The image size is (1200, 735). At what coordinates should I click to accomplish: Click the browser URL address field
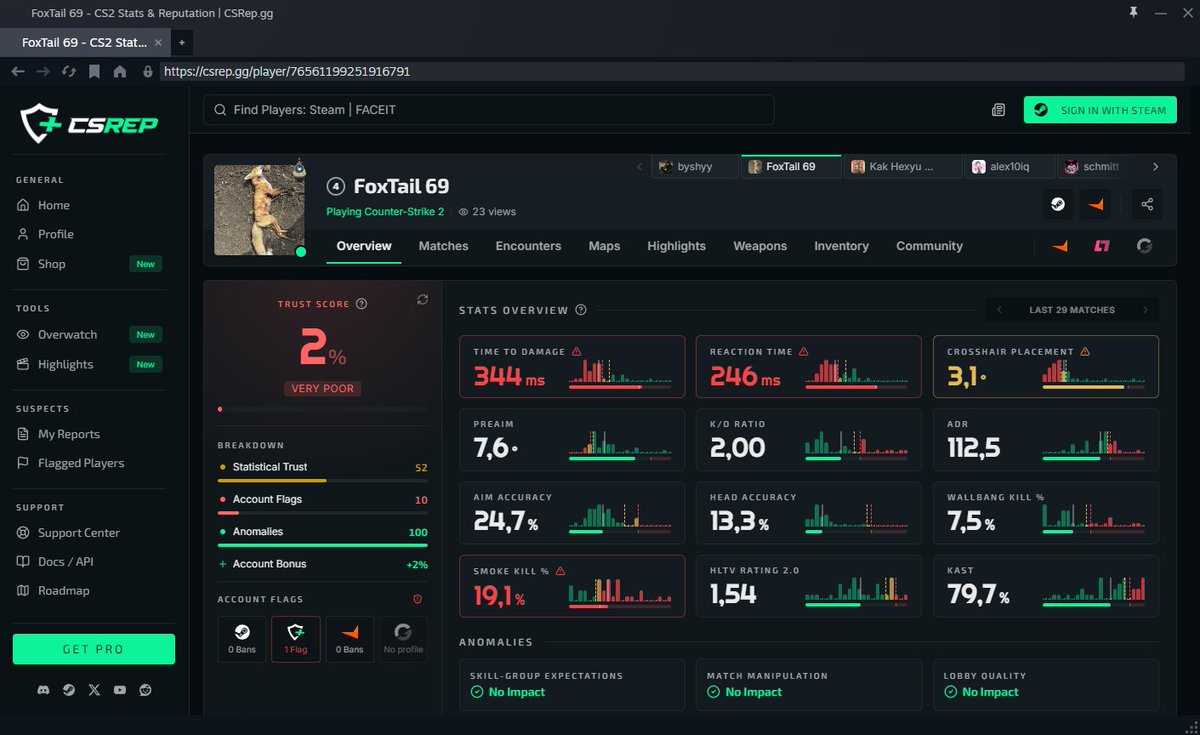[670, 72]
